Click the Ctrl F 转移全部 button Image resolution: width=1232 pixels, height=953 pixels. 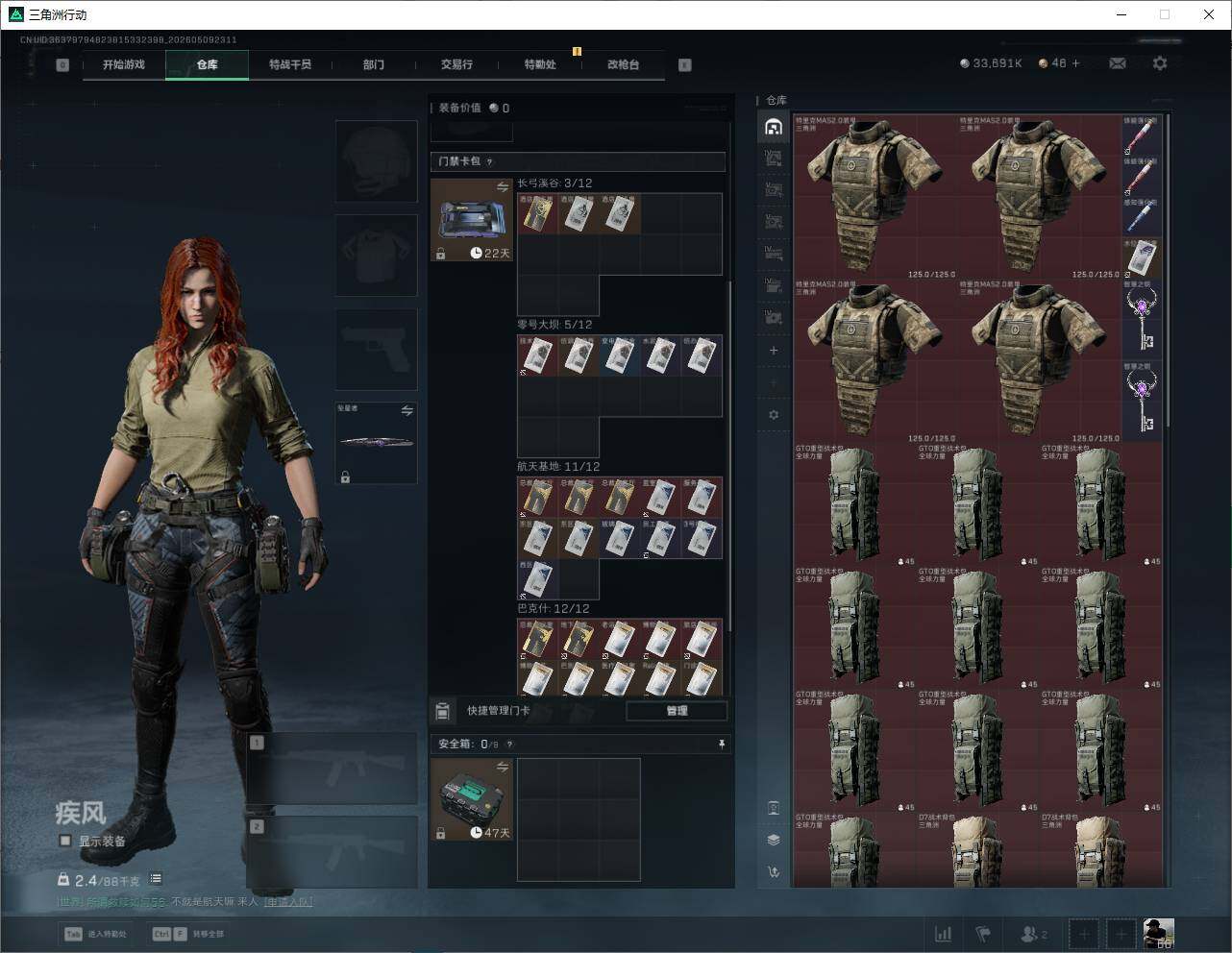pos(188,934)
